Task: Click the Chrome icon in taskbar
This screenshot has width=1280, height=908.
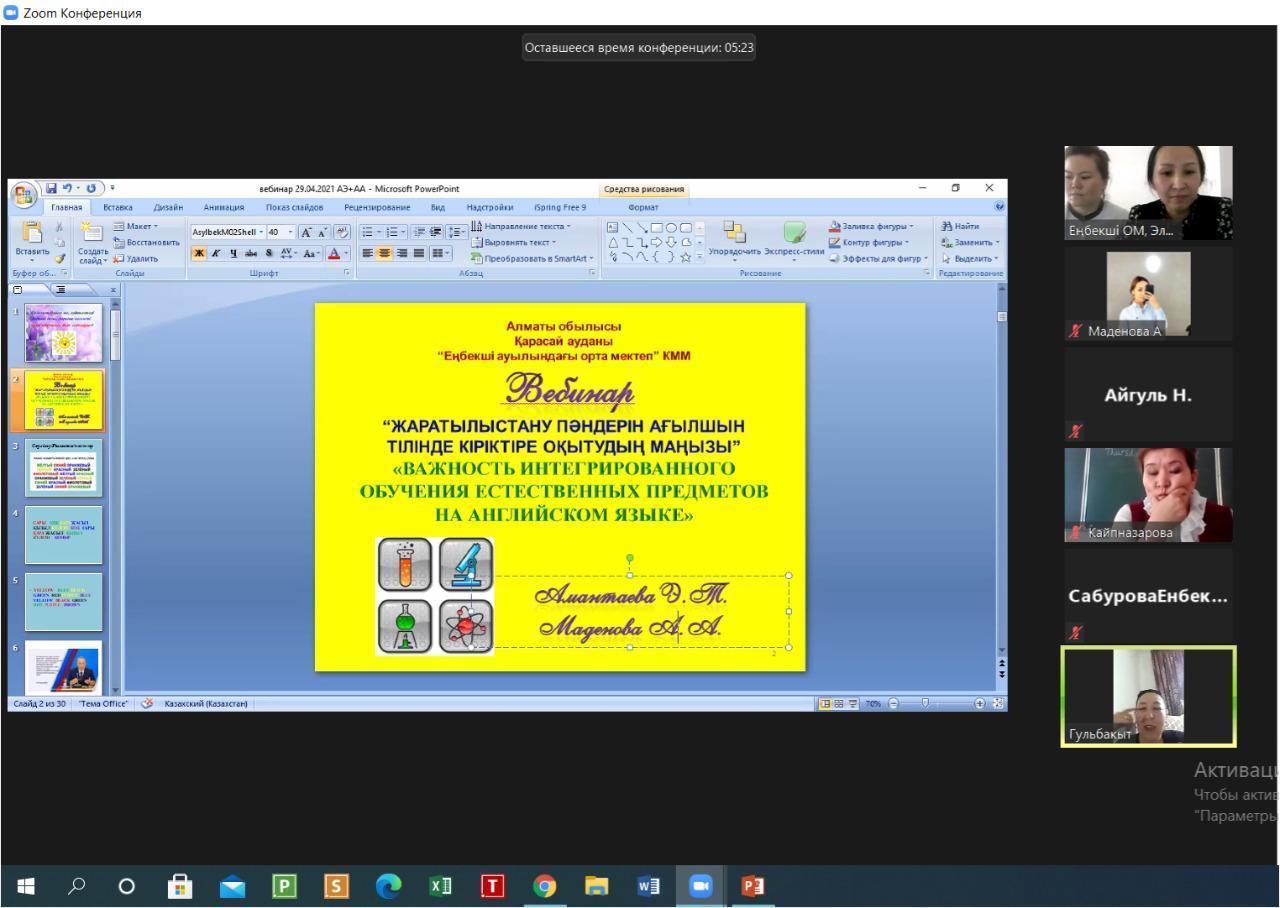Action: (545, 886)
